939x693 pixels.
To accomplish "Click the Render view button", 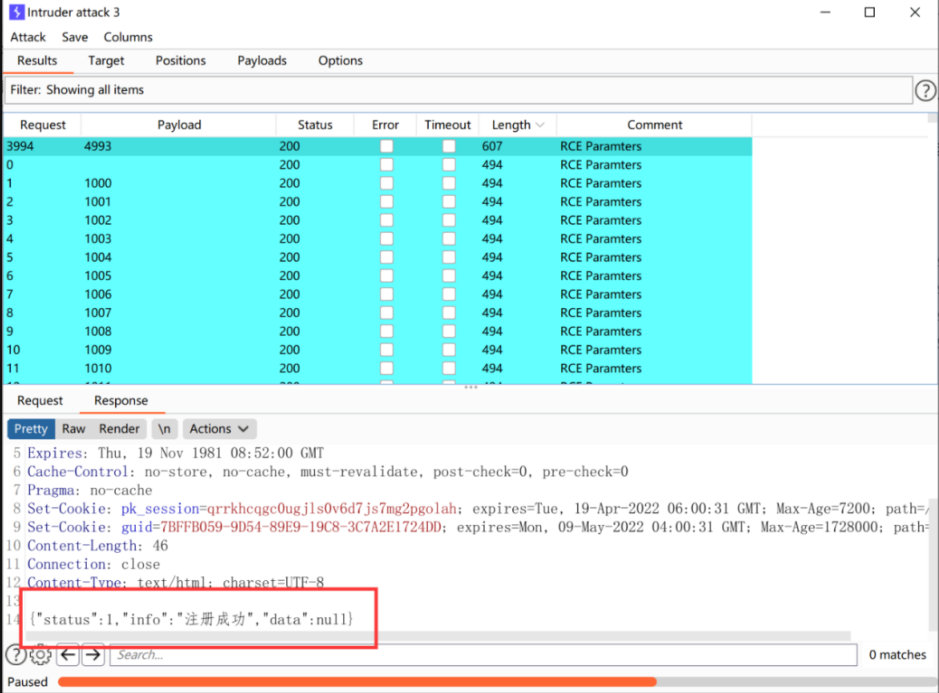I will (119, 429).
